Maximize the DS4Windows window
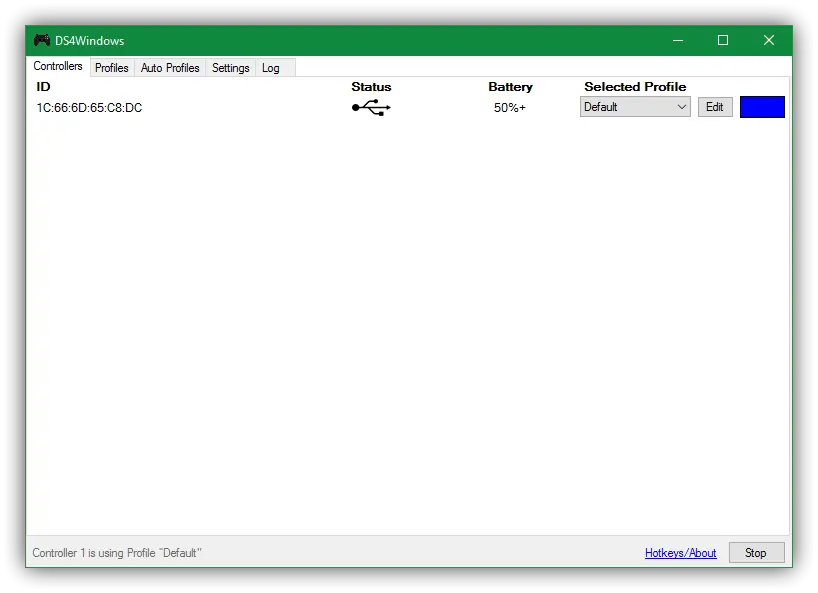This screenshot has height=593, width=818. (x=723, y=40)
